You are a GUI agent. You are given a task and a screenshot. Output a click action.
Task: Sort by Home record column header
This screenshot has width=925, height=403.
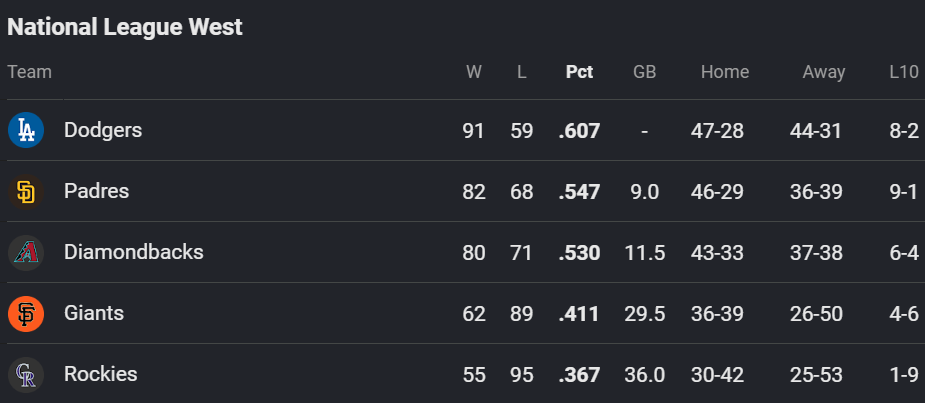(x=724, y=72)
